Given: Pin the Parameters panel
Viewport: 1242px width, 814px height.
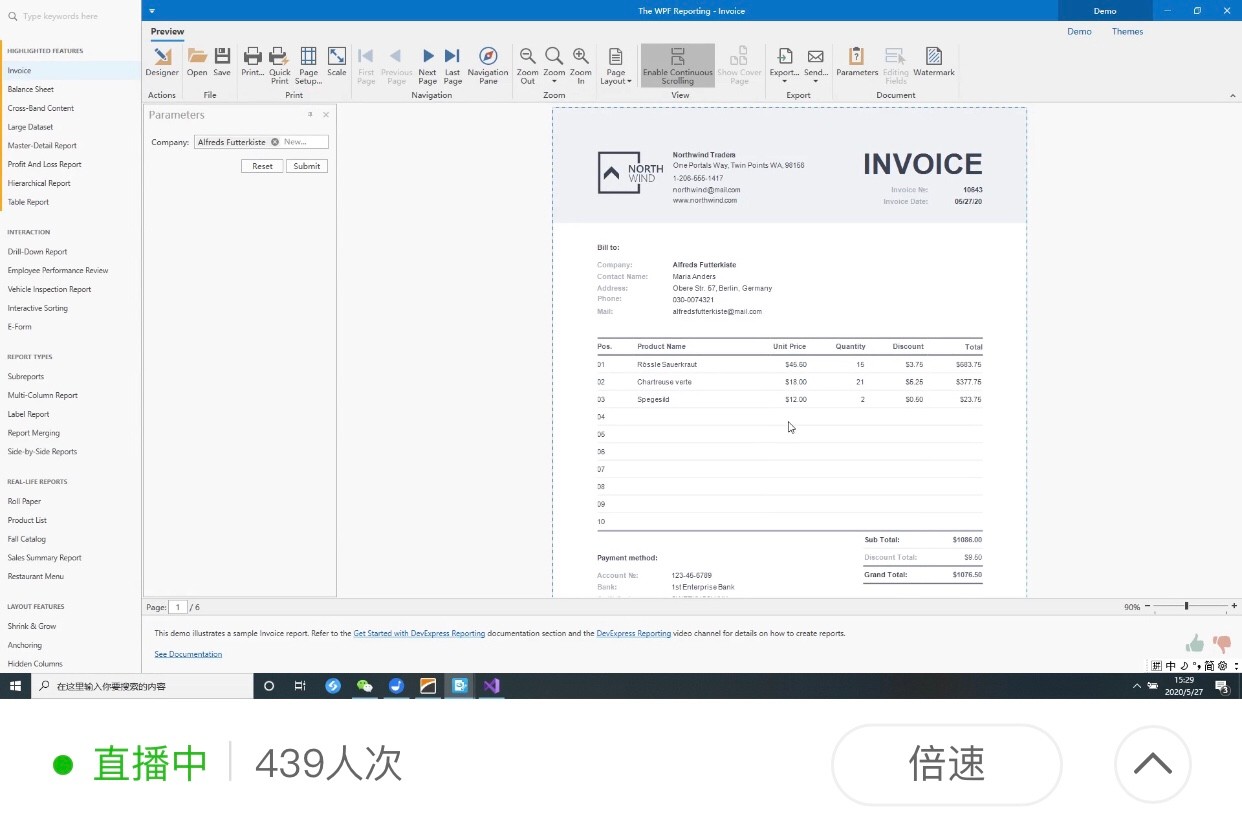Looking at the screenshot, I should (x=310, y=115).
